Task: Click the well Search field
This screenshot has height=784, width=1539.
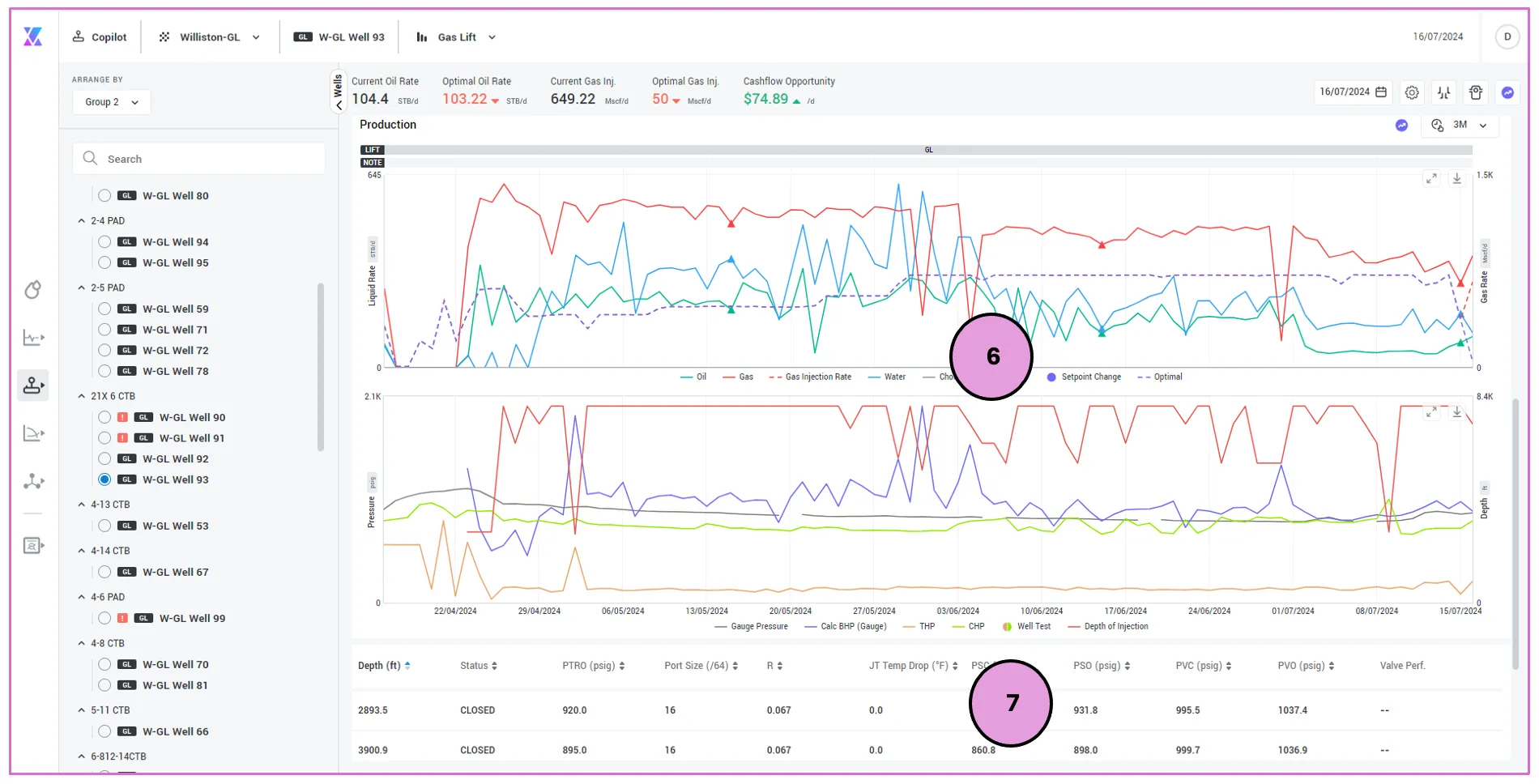Action: pyautogui.click(x=199, y=159)
